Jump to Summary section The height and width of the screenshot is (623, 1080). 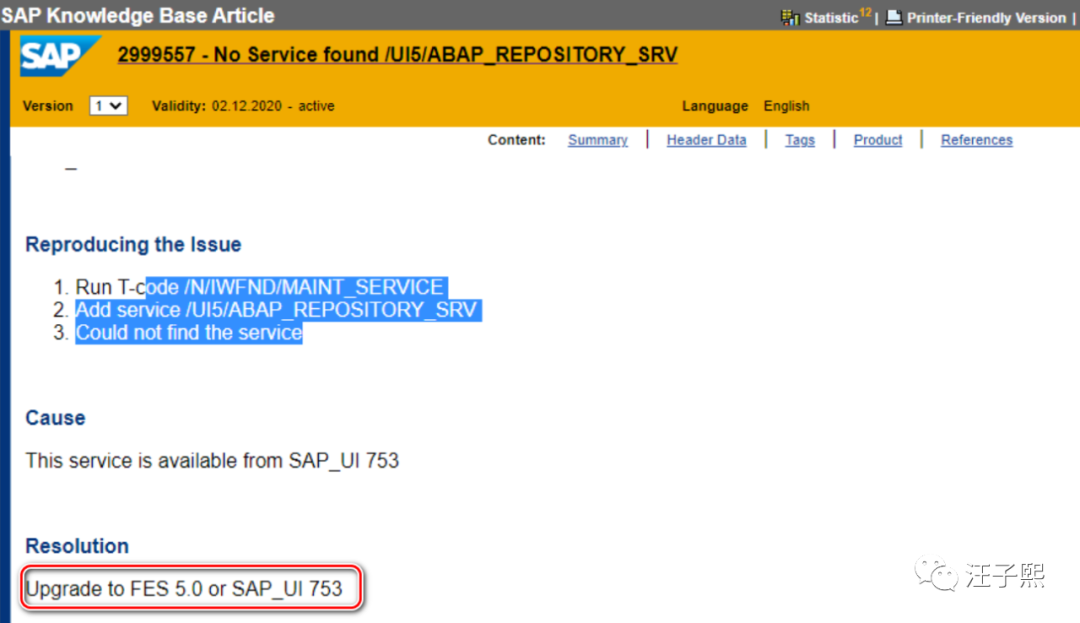[x=597, y=140]
